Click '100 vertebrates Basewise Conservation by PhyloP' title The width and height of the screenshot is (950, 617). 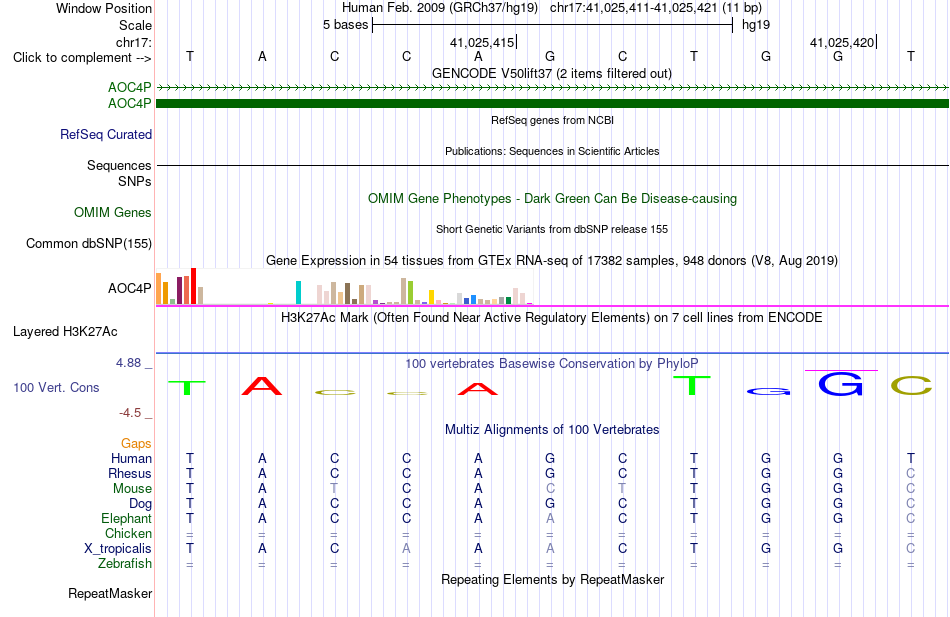552,364
